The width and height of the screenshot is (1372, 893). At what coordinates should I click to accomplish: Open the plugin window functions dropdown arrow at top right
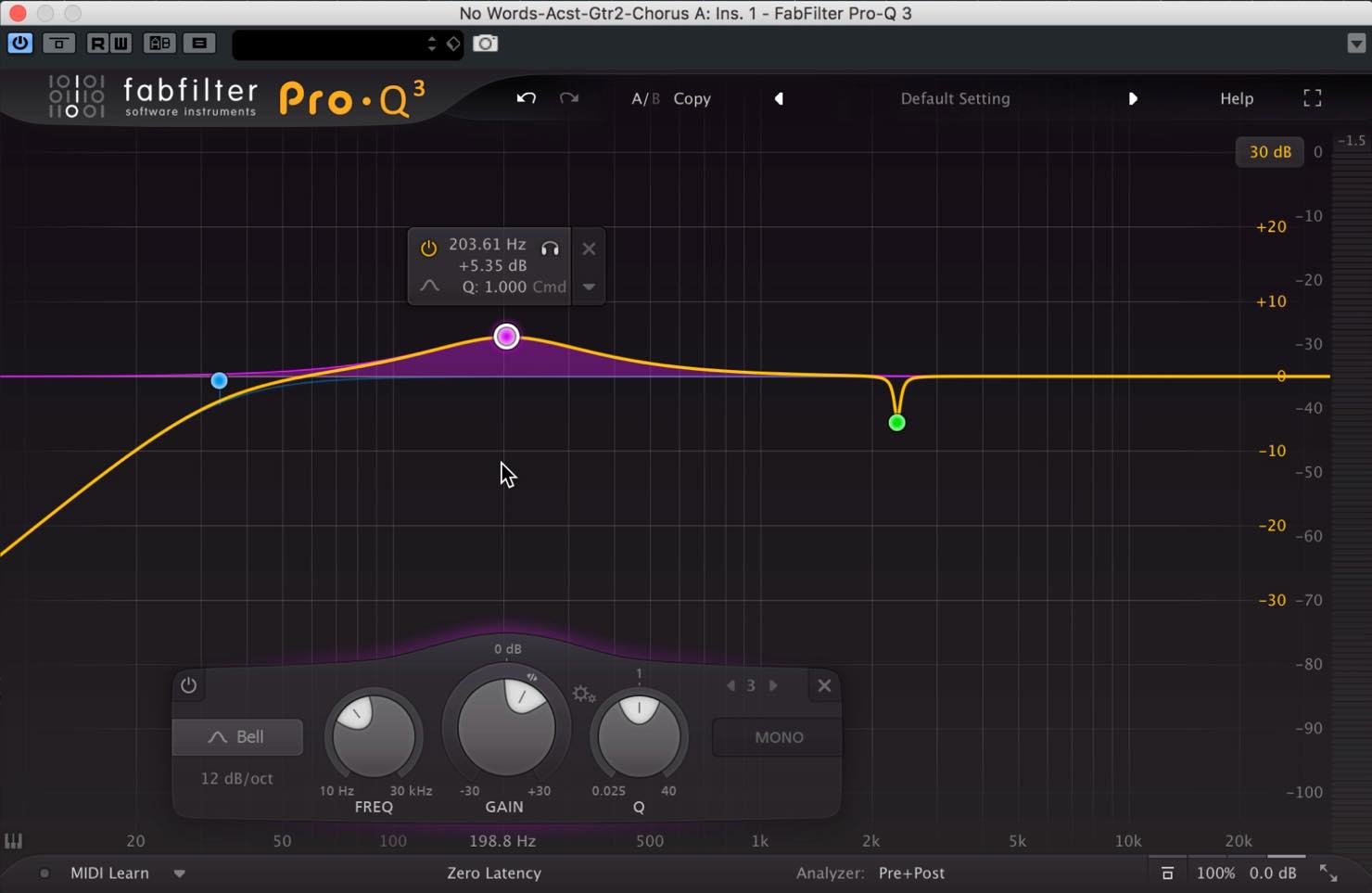1355,44
